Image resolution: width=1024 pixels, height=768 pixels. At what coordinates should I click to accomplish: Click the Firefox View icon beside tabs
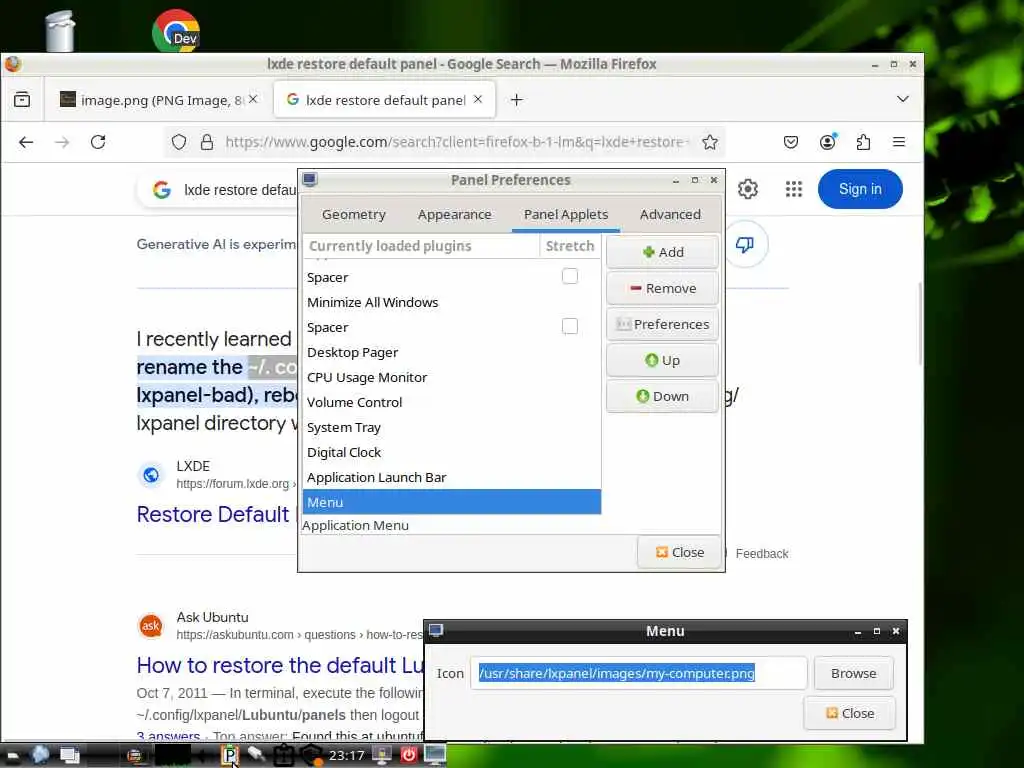22,99
